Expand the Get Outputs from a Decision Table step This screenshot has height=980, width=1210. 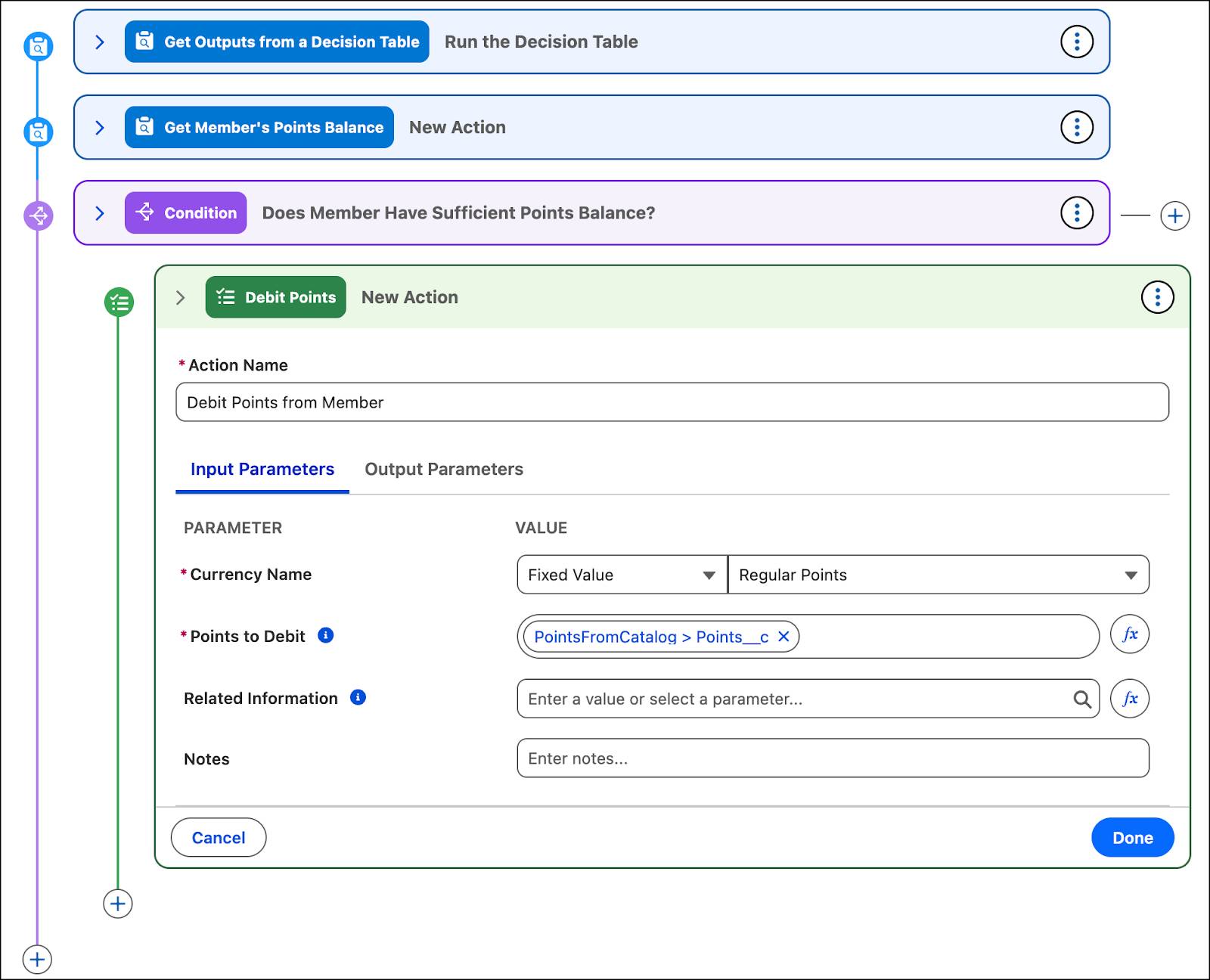tap(100, 42)
